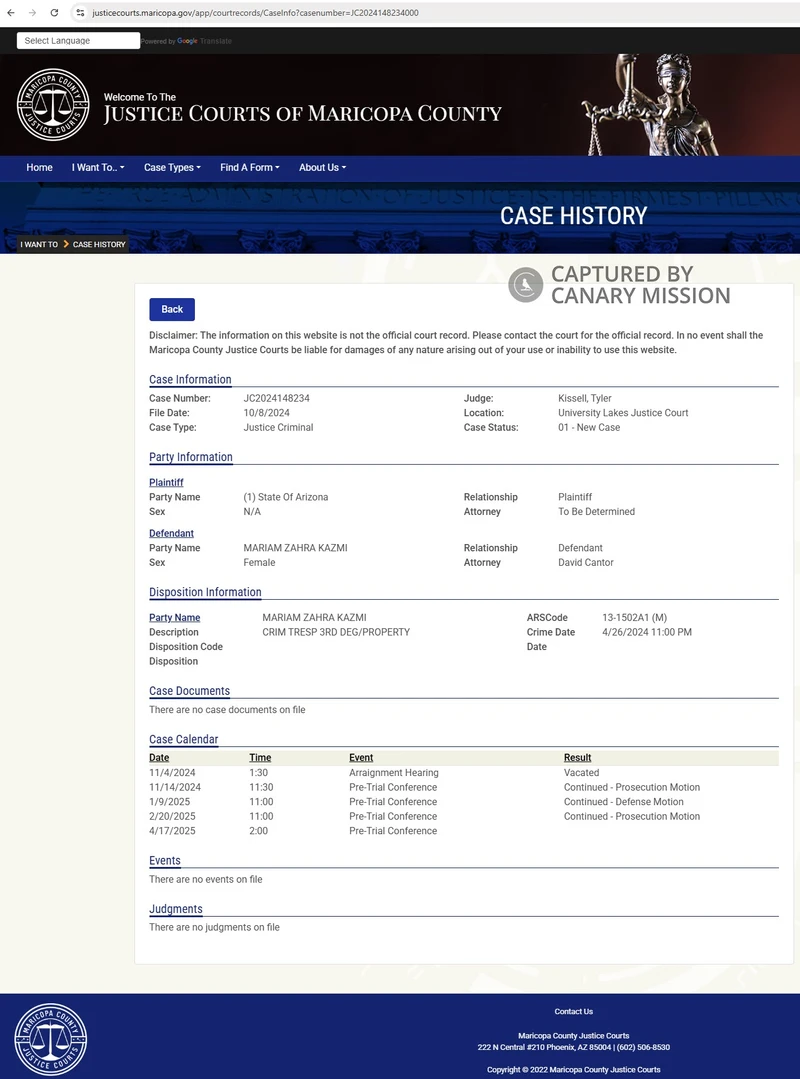Click plaintiff attorney To Be Determined

point(596,511)
